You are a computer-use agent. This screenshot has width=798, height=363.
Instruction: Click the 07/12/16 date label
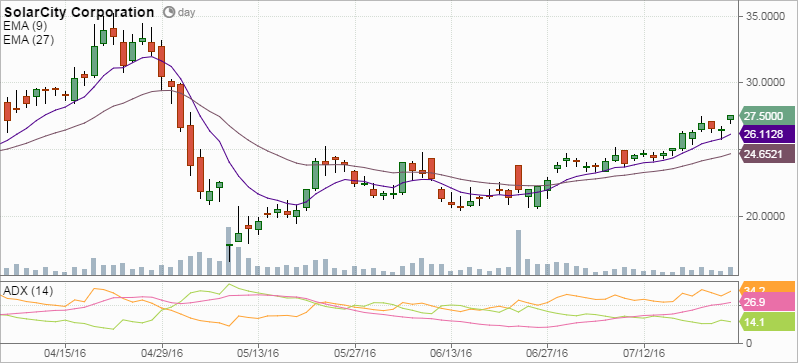coord(644,352)
